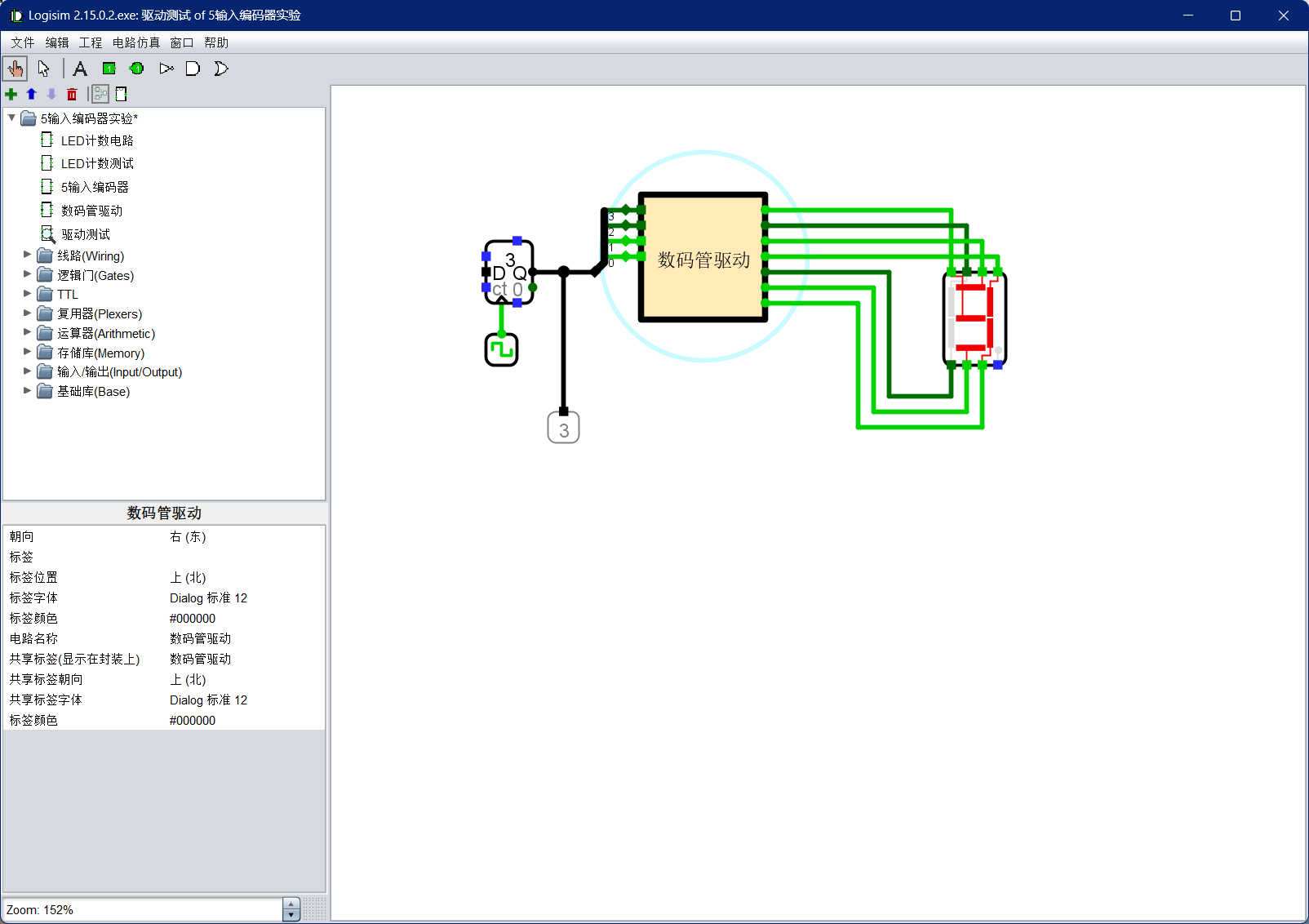Select 数码管驱动 circuit in tree

click(91, 211)
